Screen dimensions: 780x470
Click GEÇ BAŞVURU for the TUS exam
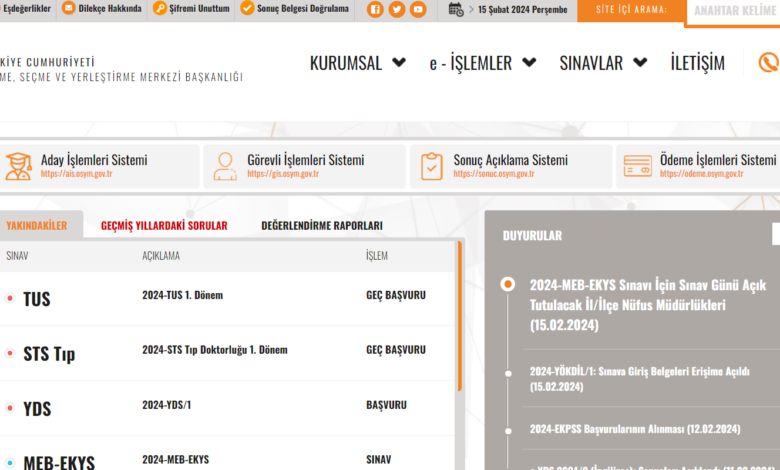click(396, 296)
